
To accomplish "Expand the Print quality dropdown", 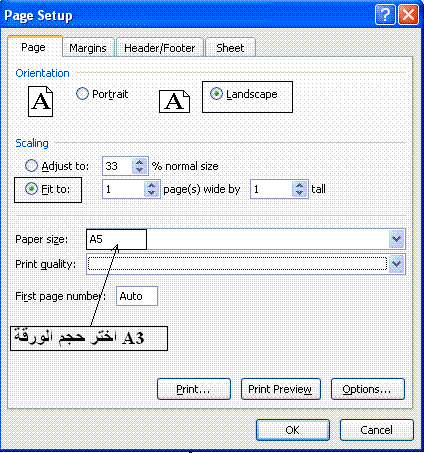I will pyautogui.click(x=397, y=264).
